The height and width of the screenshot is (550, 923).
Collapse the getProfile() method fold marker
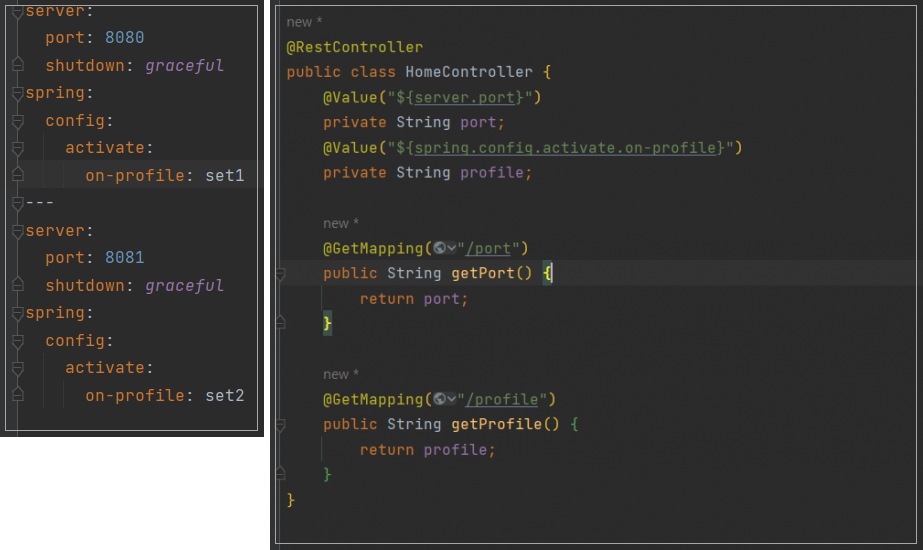pyautogui.click(x=281, y=425)
